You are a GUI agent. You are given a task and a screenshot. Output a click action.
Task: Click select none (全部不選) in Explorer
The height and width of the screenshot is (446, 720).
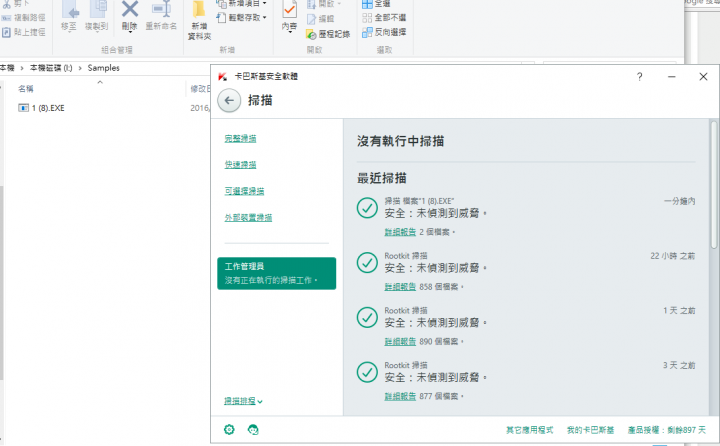(x=384, y=17)
